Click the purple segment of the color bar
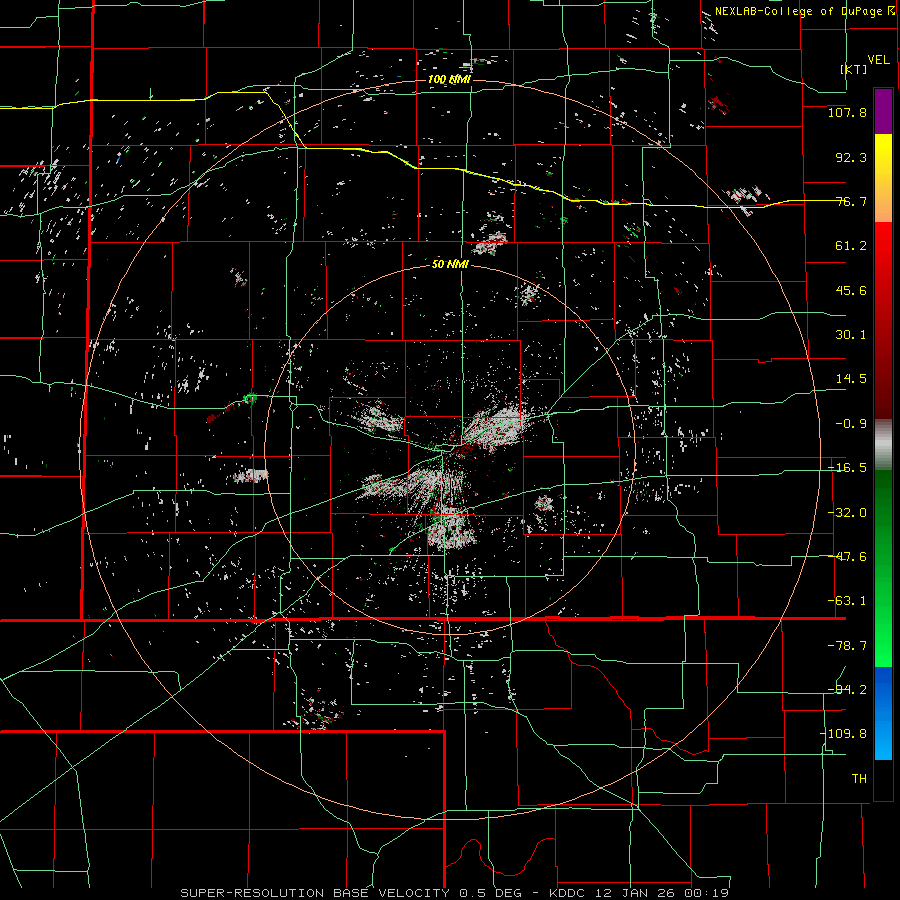 point(883,111)
